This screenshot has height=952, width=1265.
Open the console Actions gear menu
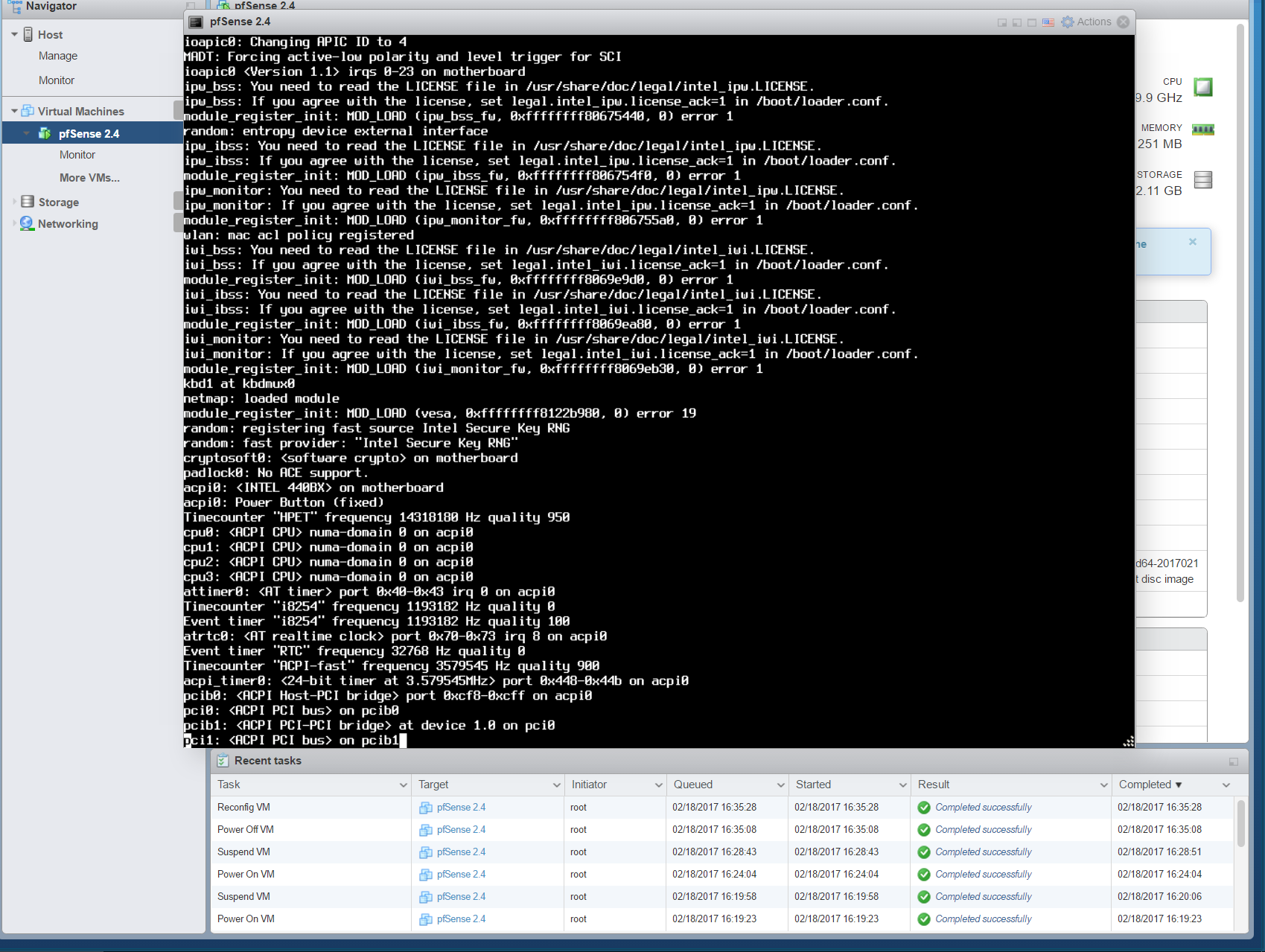click(x=1086, y=22)
